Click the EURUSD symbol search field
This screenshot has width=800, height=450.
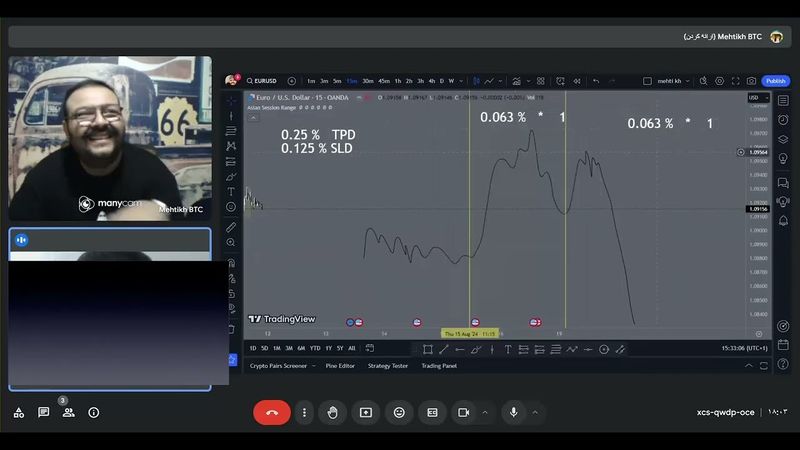click(264, 81)
